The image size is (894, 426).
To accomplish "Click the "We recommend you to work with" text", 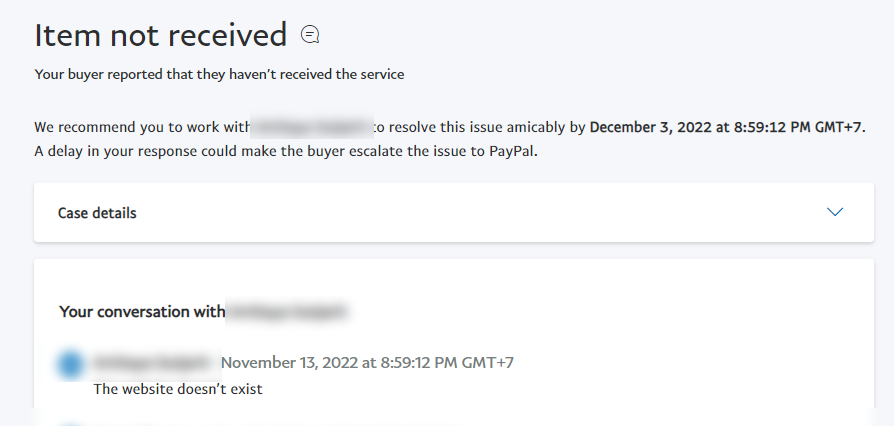I will click(x=141, y=127).
